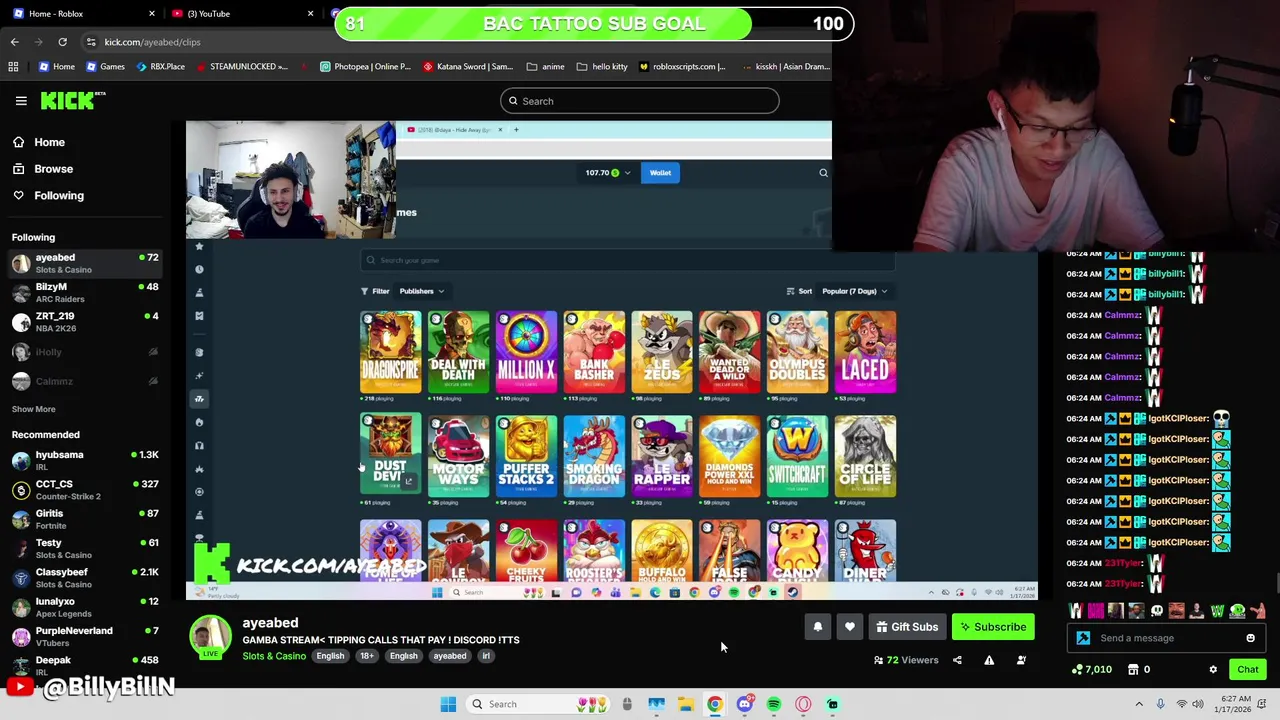Click the green Subscribe button
1280x720 pixels.
(x=993, y=627)
